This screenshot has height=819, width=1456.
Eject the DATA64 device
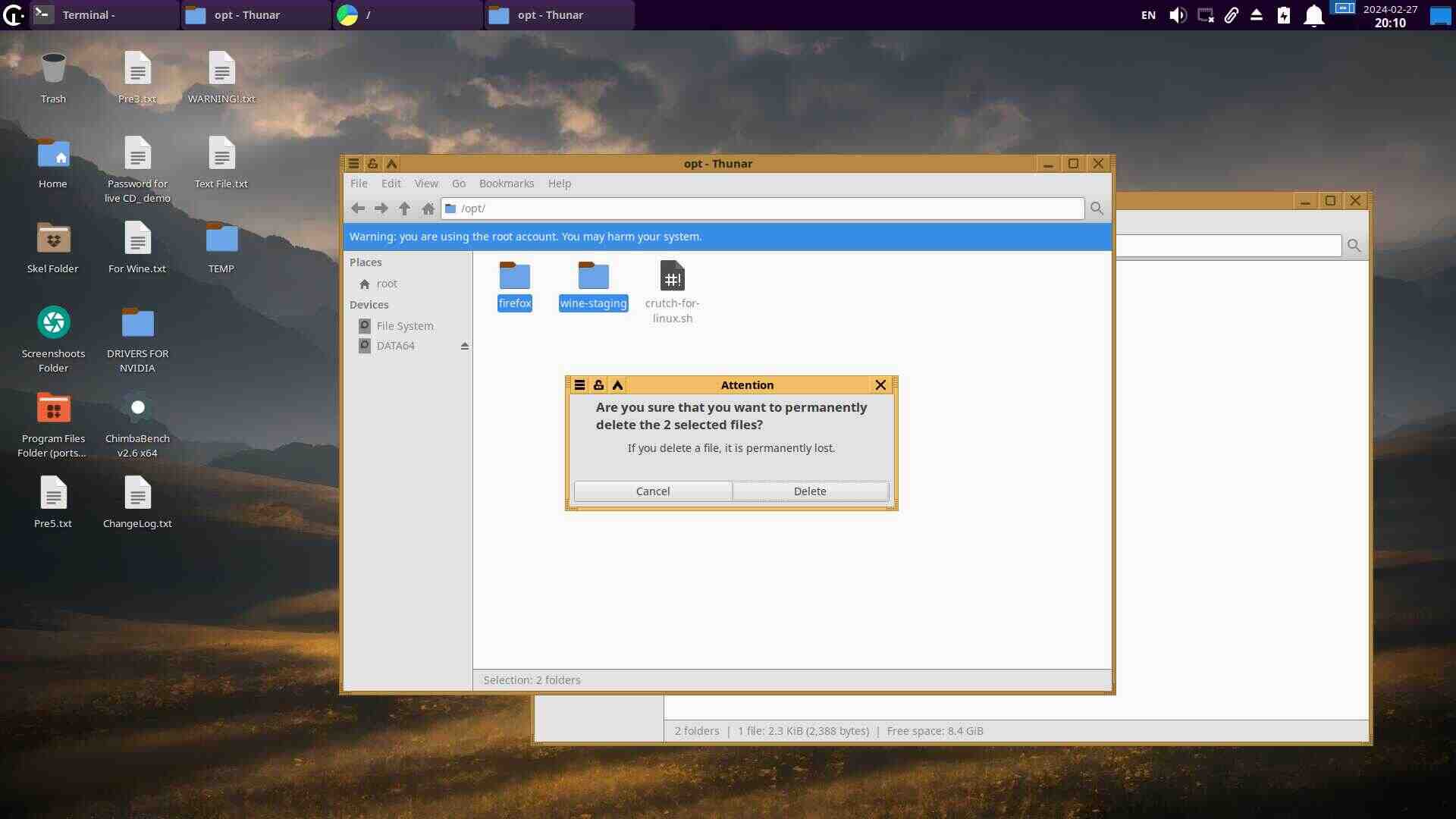click(465, 346)
